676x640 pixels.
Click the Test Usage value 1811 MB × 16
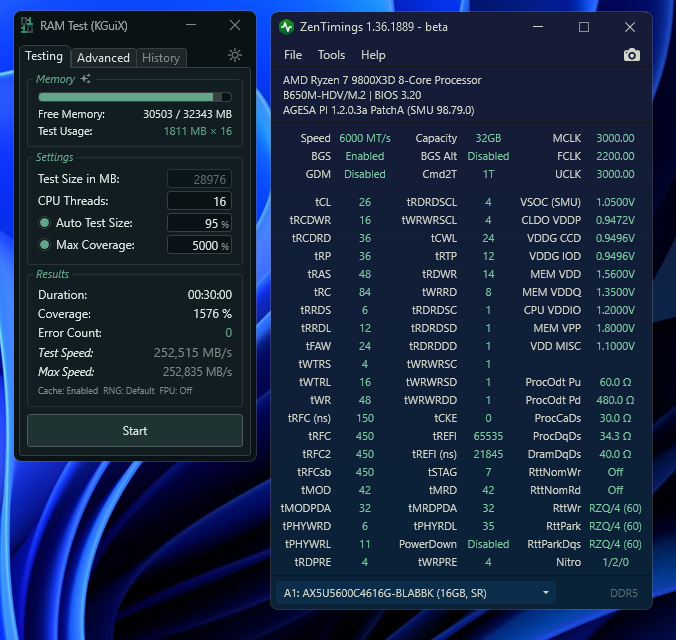(x=198, y=131)
